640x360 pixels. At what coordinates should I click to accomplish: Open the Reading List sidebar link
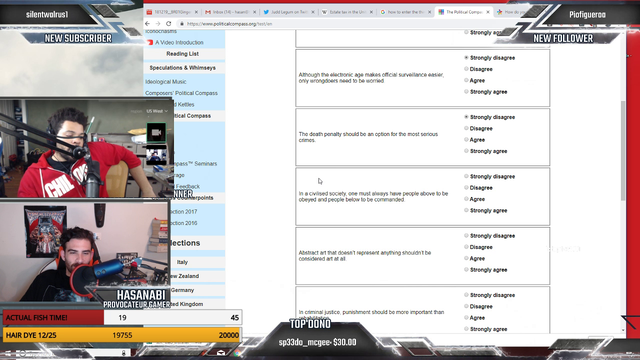tap(182, 54)
